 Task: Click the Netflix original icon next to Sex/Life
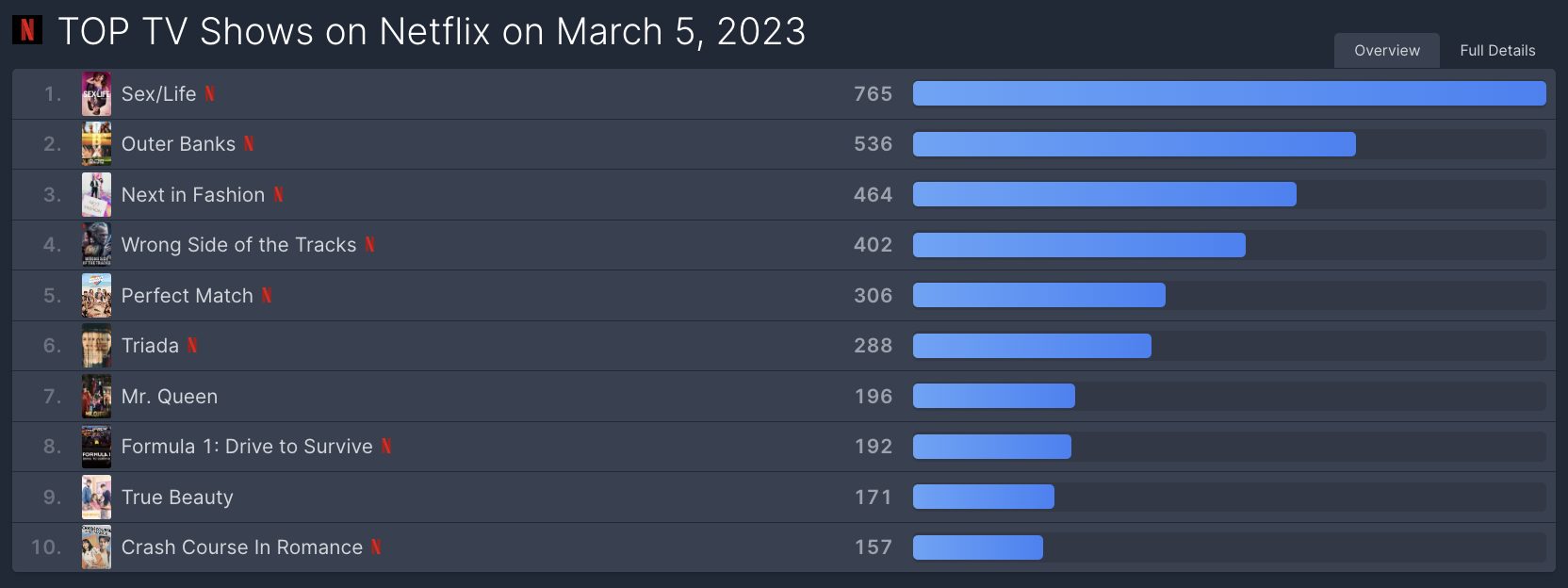point(210,94)
